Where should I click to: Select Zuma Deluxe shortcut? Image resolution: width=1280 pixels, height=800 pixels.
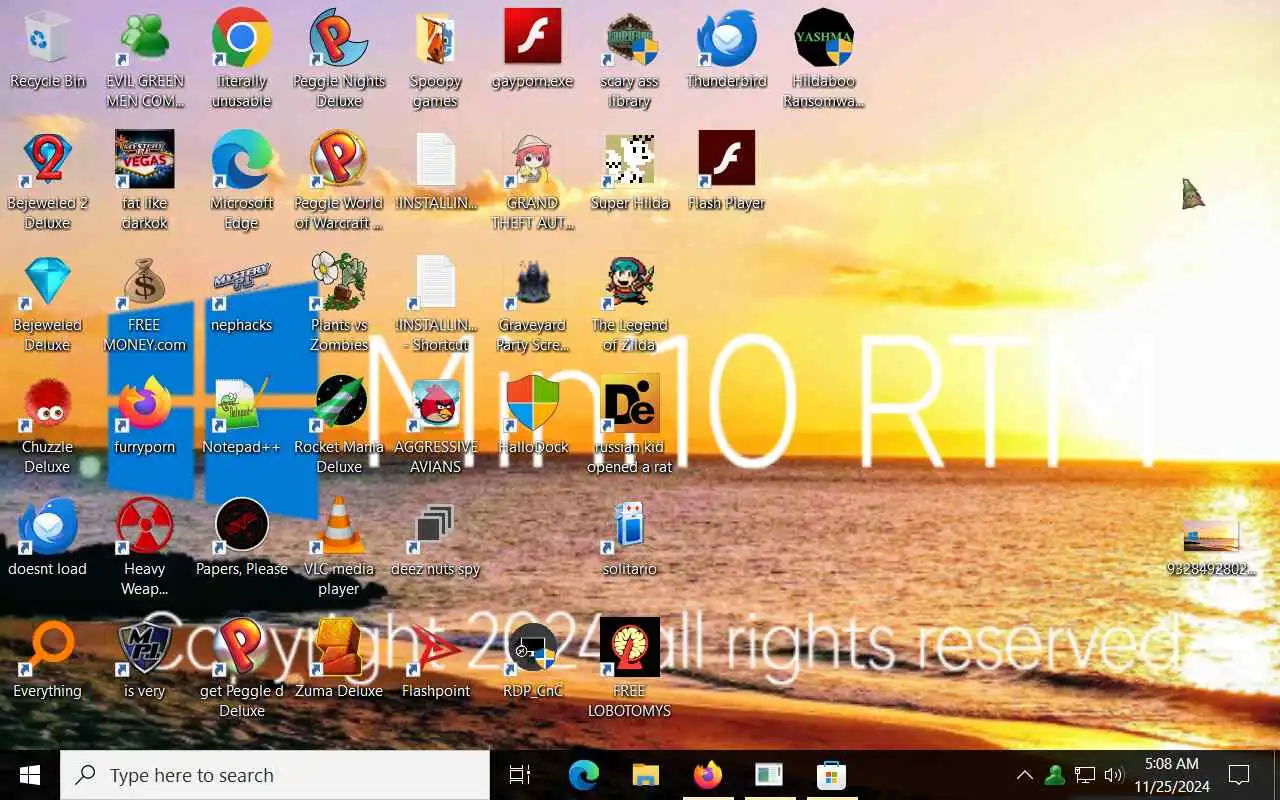(x=339, y=648)
